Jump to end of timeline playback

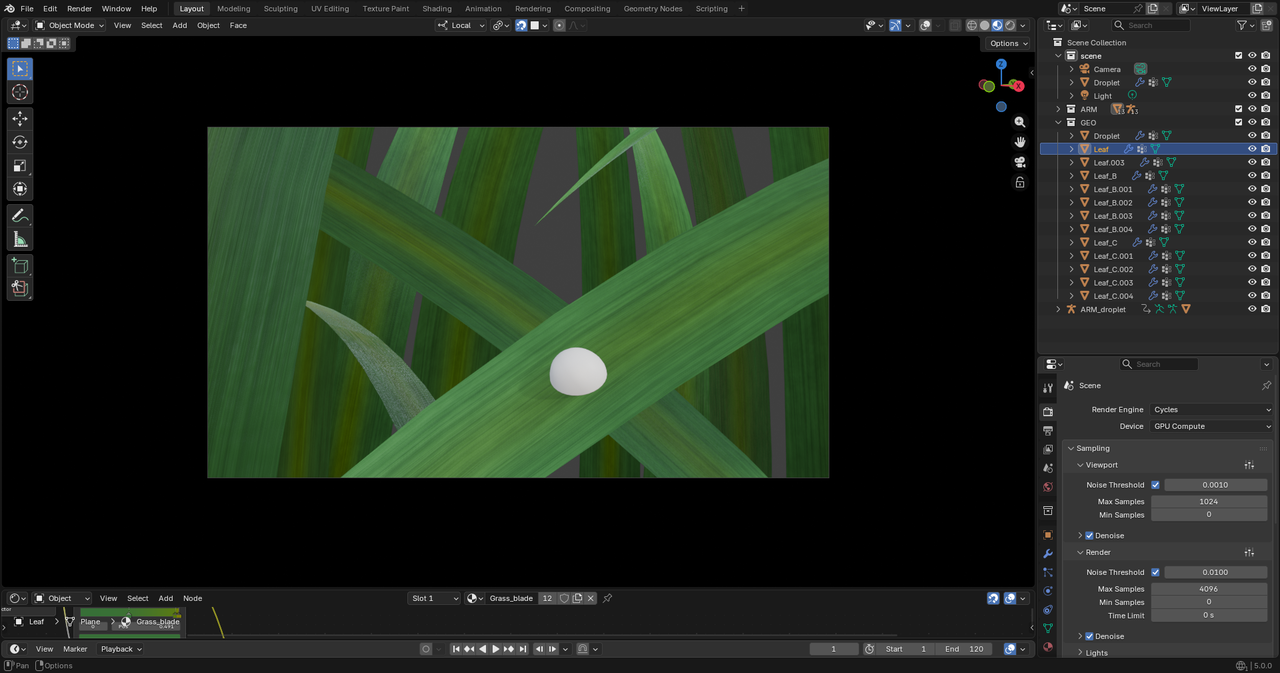(x=522, y=649)
